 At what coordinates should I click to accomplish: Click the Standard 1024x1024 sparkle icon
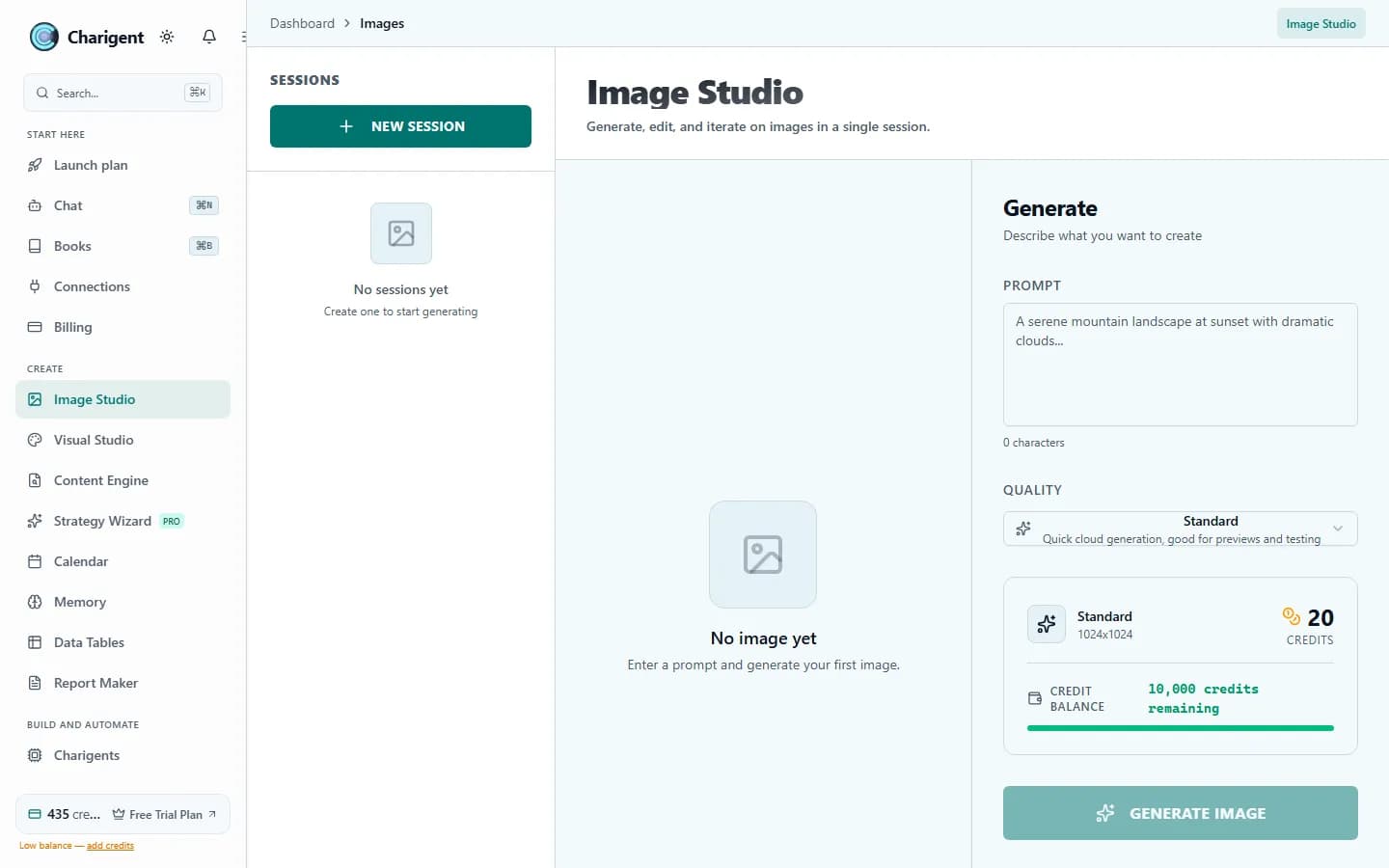click(x=1047, y=624)
